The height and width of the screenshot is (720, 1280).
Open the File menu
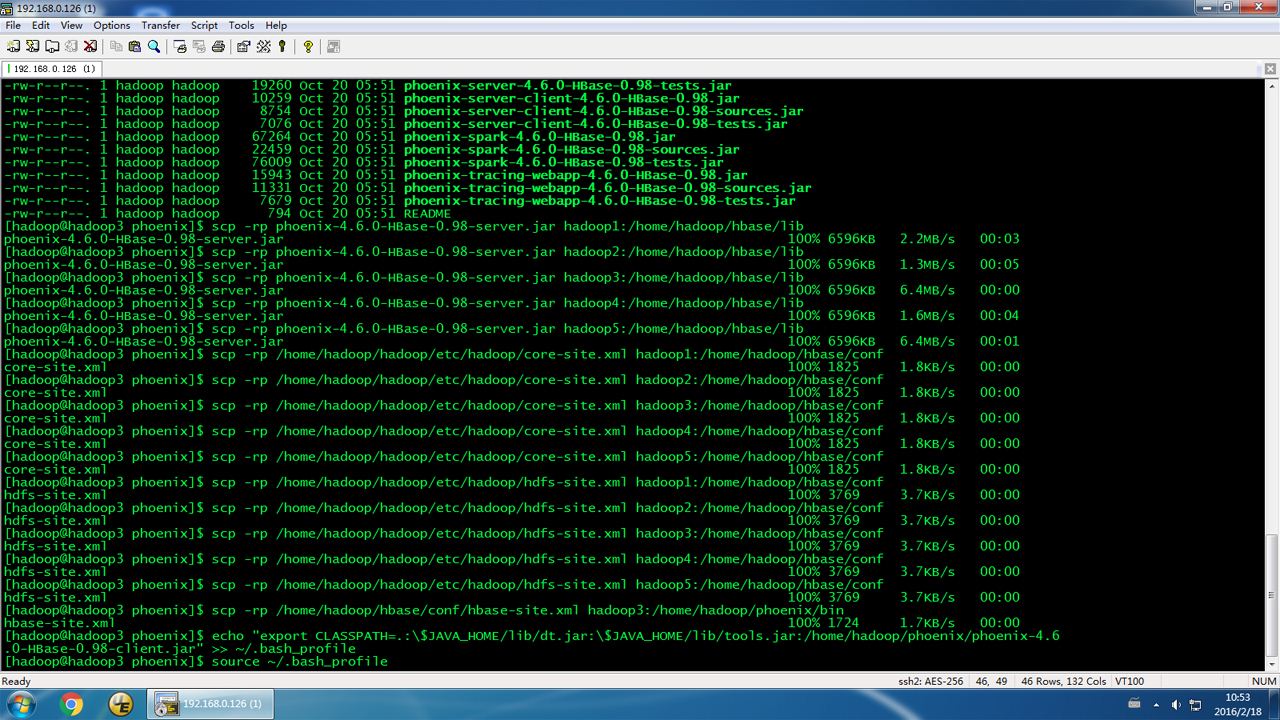(13, 25)
